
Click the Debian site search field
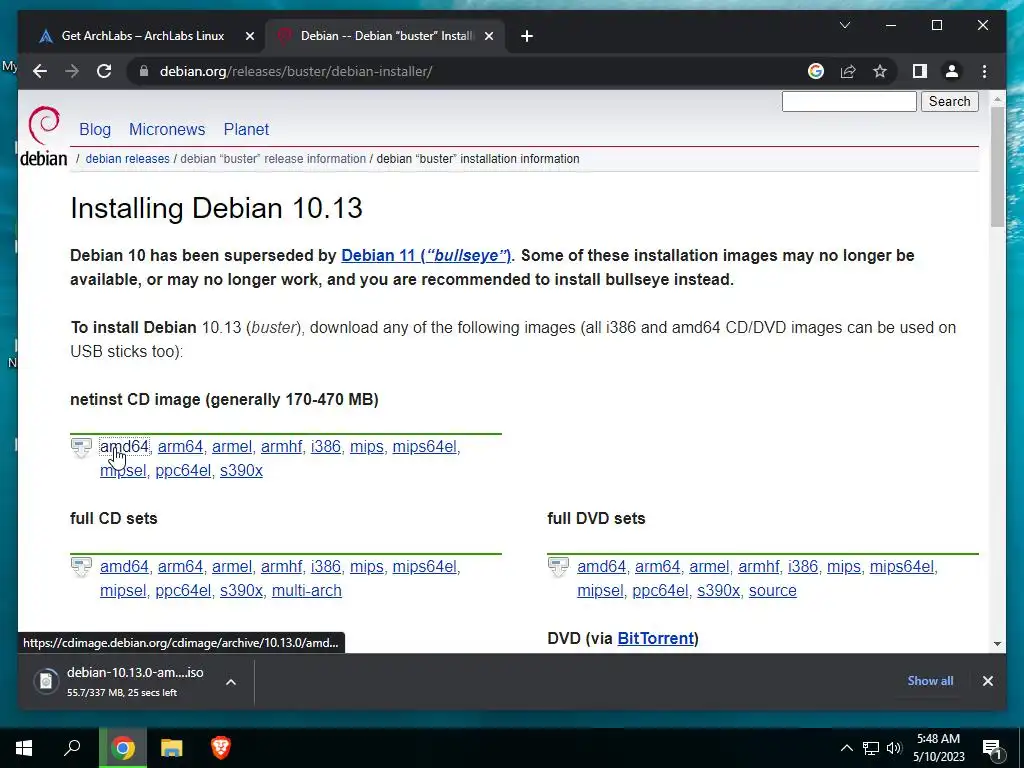(849, 101)
